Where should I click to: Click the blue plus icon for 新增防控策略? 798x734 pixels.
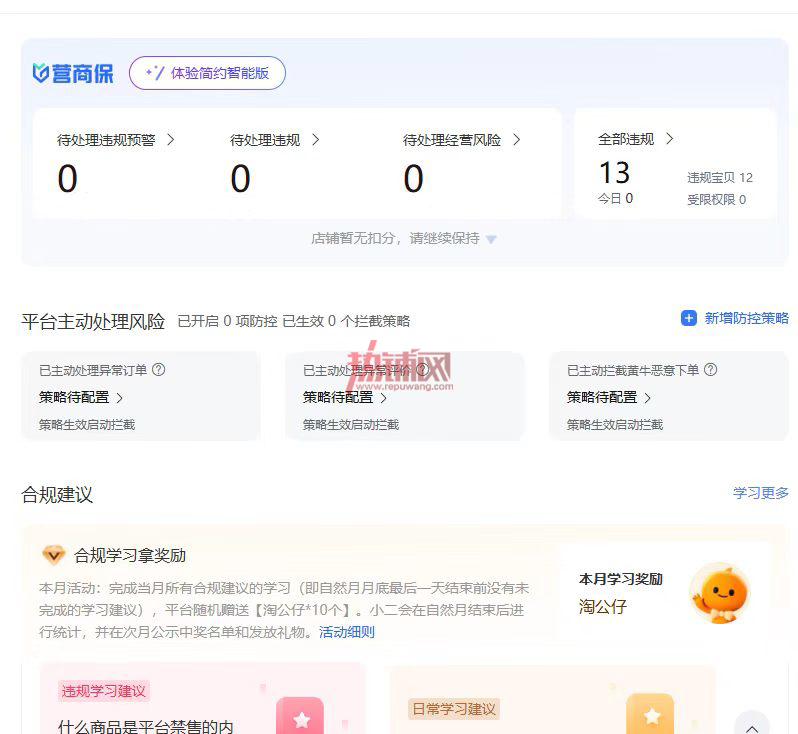(x=689, y=318)
